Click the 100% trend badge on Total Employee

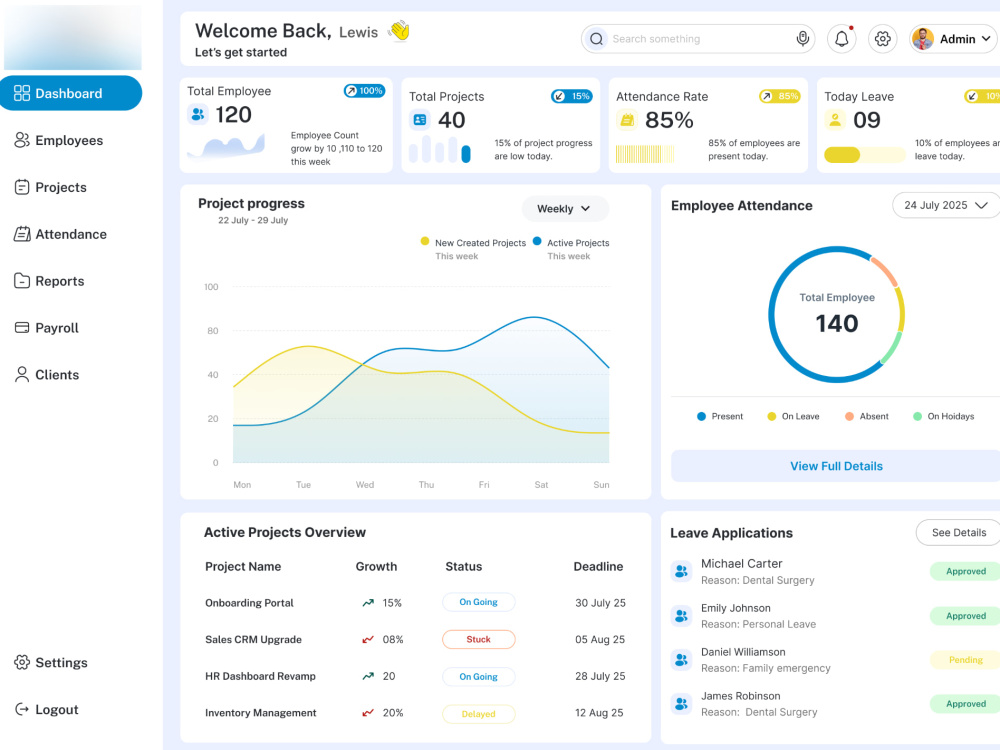coord(364,91)
